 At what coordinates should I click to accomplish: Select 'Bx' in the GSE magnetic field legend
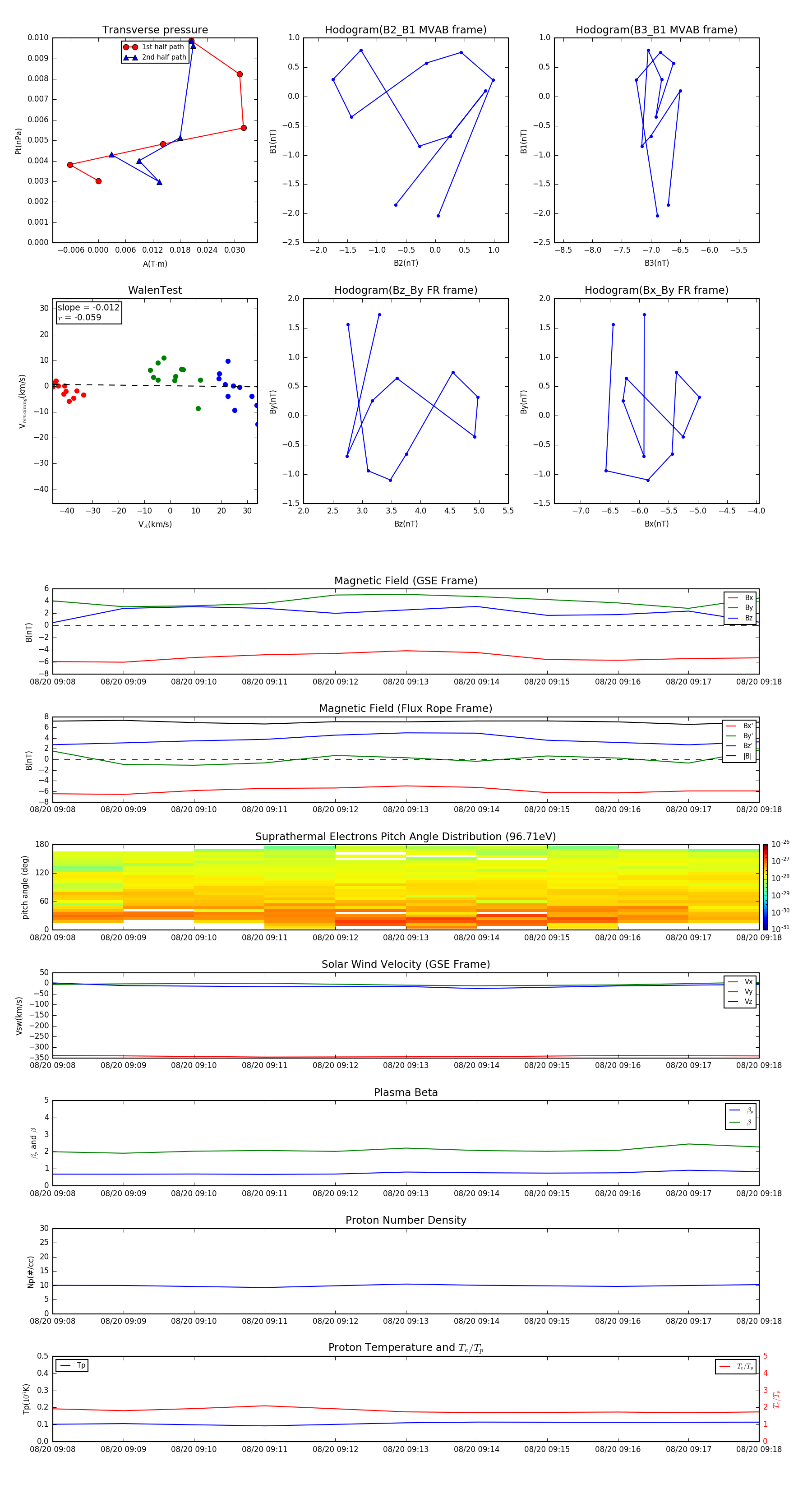[x=740, y=598]
